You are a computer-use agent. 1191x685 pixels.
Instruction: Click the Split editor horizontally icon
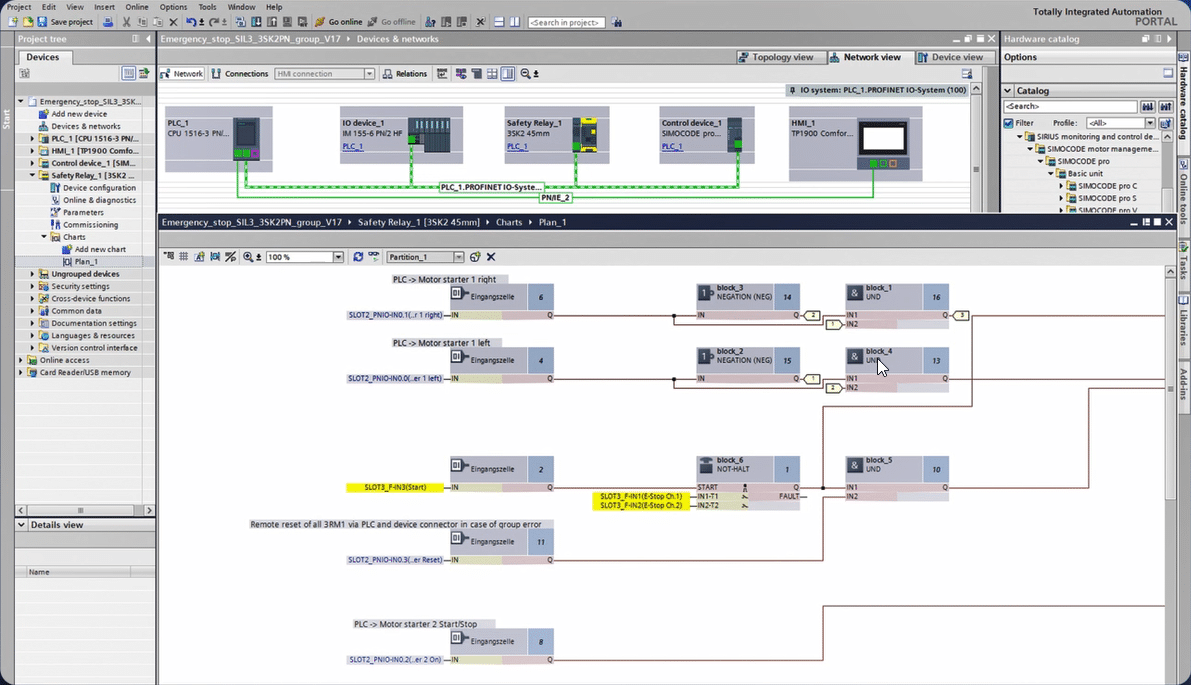tap(499, 22)
